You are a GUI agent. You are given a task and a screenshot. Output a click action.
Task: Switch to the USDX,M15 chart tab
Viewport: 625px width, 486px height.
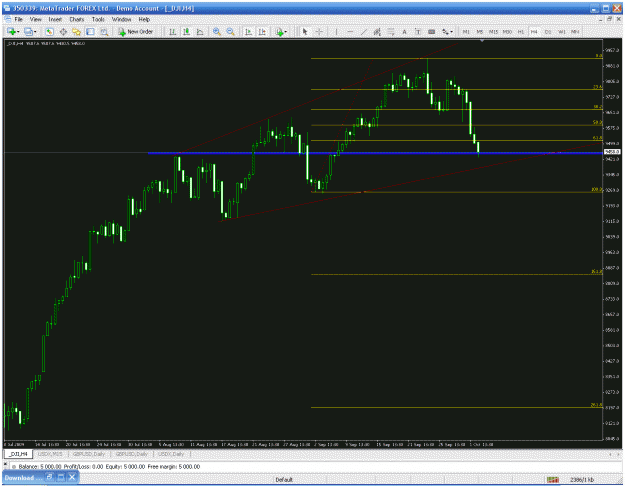50,454
